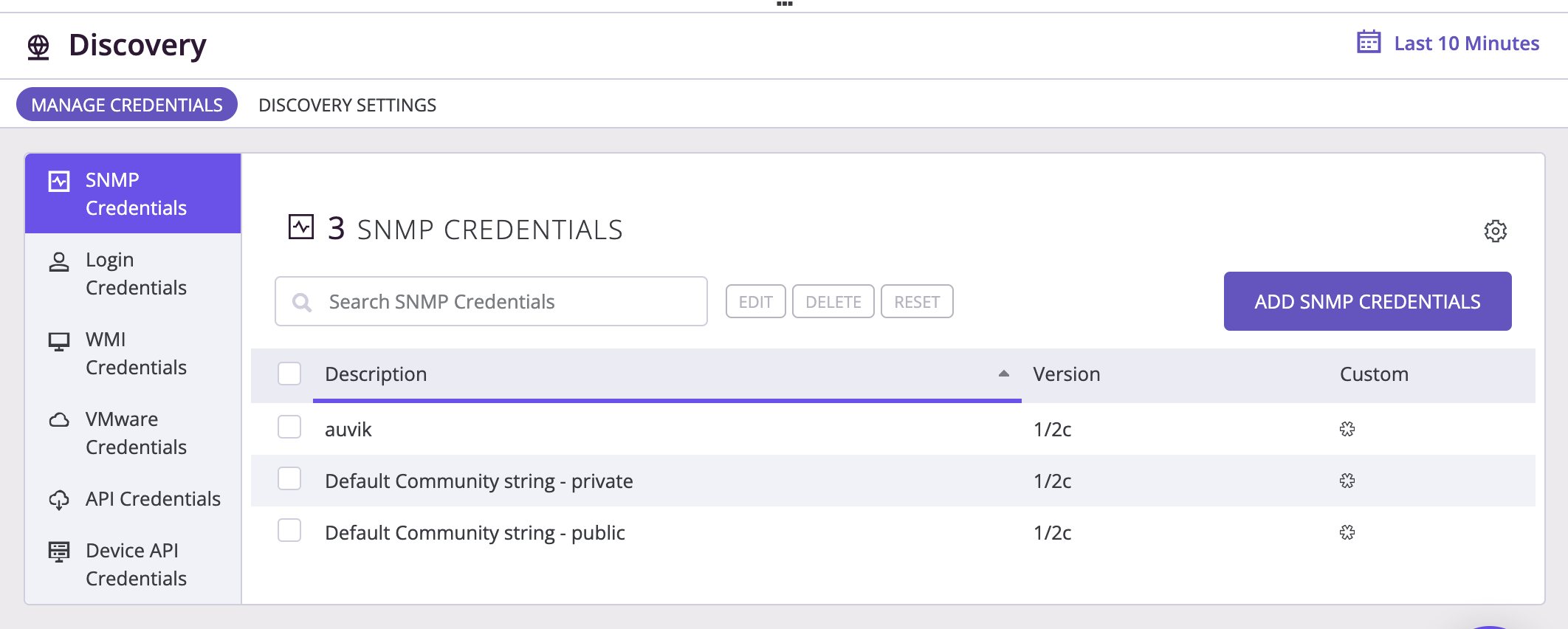
Task: Open Device API Credentials sidebar icon
Action: [x=59, y=551]
